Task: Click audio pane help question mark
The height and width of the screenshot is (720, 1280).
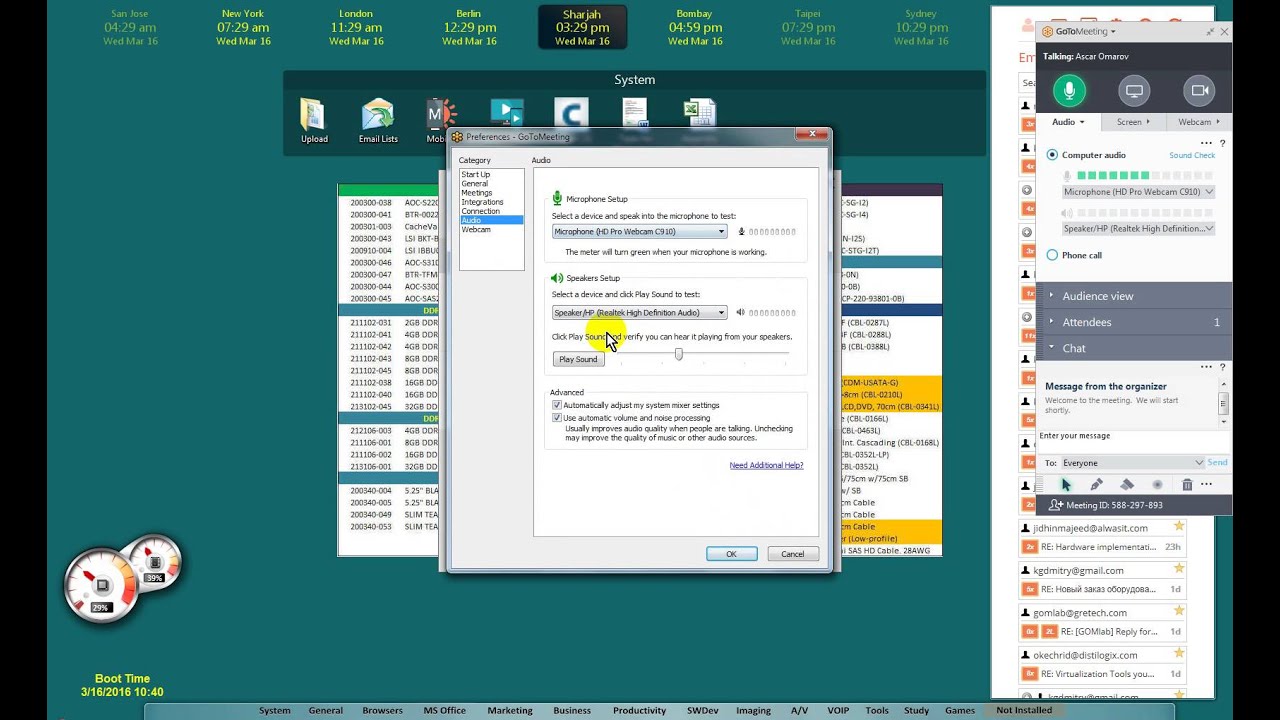Action: (1222, 144)
